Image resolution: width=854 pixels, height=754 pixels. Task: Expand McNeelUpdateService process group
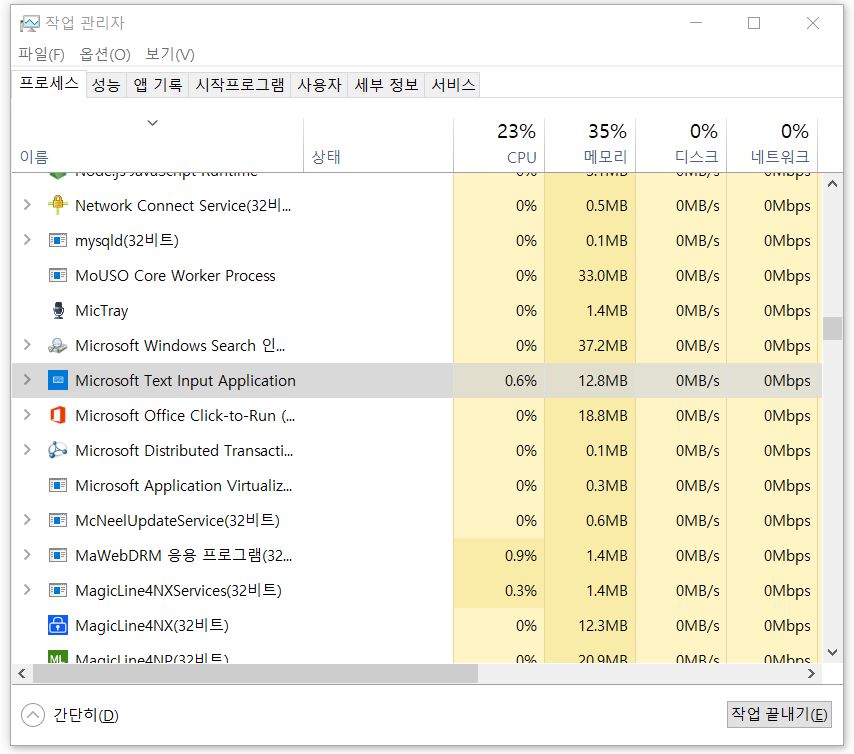[27, 520]
